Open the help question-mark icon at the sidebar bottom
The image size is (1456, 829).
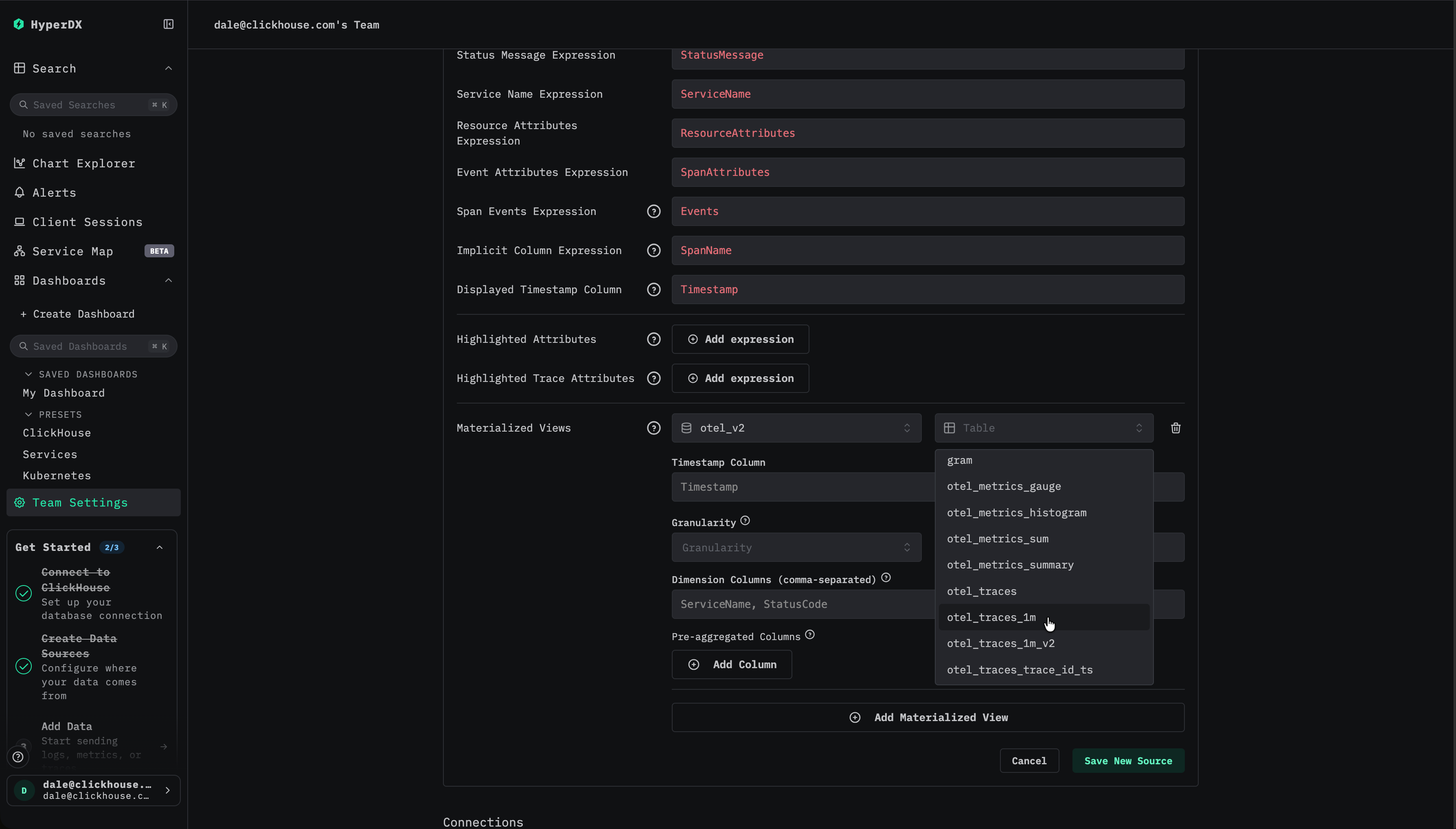pyautogui.click(x=18, y=757)
